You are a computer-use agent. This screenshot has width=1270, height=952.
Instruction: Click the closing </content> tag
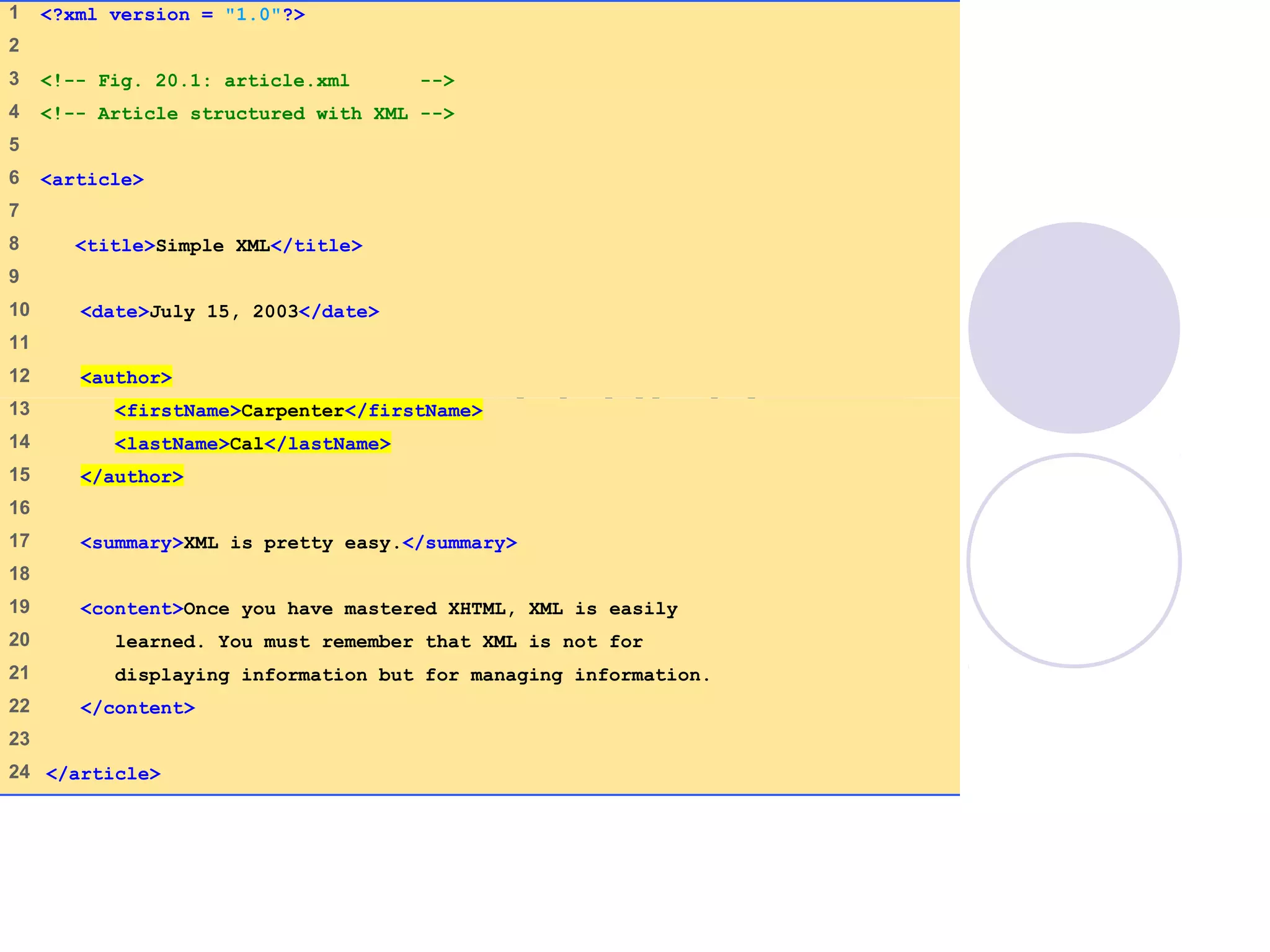[x=138, y=708]
